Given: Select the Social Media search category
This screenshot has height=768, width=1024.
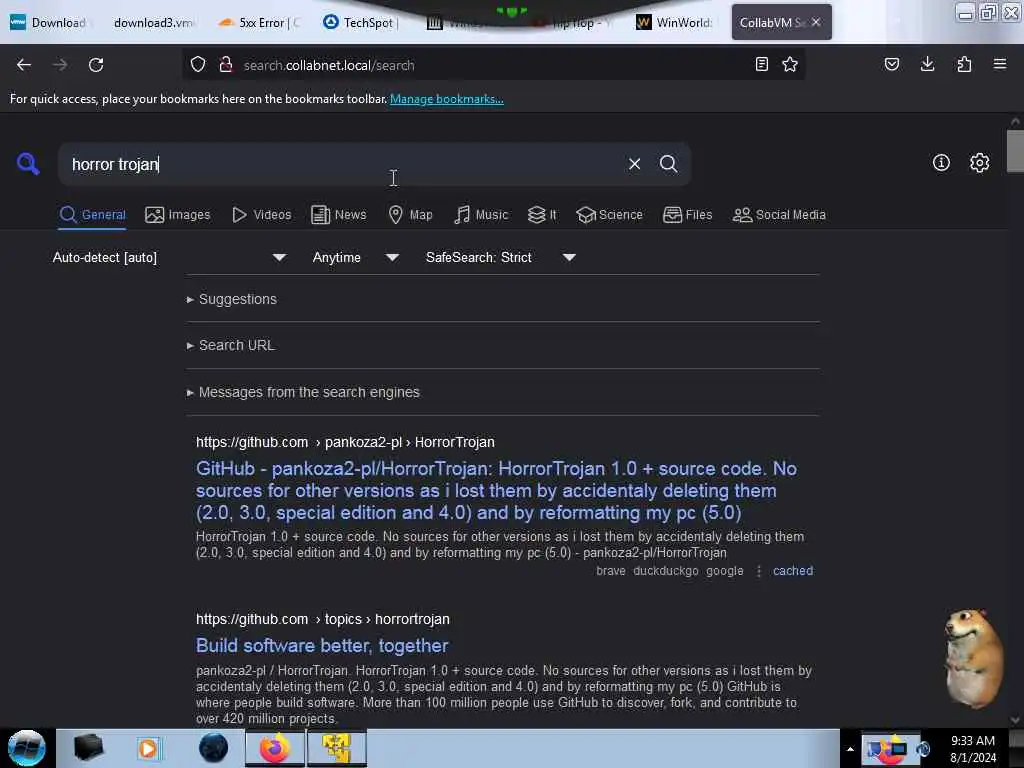Looking at the screenshot, I should (779, 215).
